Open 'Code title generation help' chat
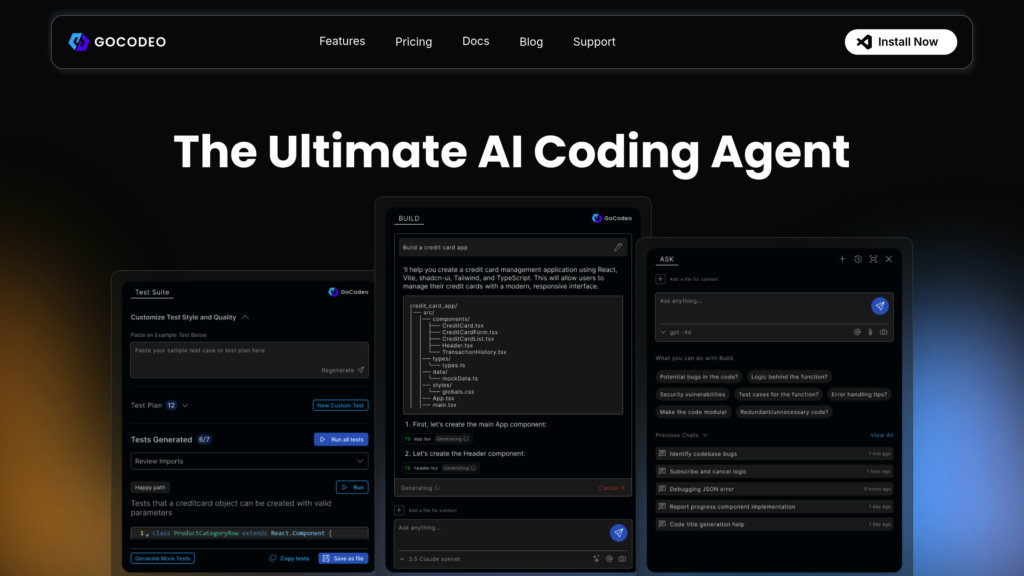Viewport: 1024px width, 576px height. tap(774, 524)
